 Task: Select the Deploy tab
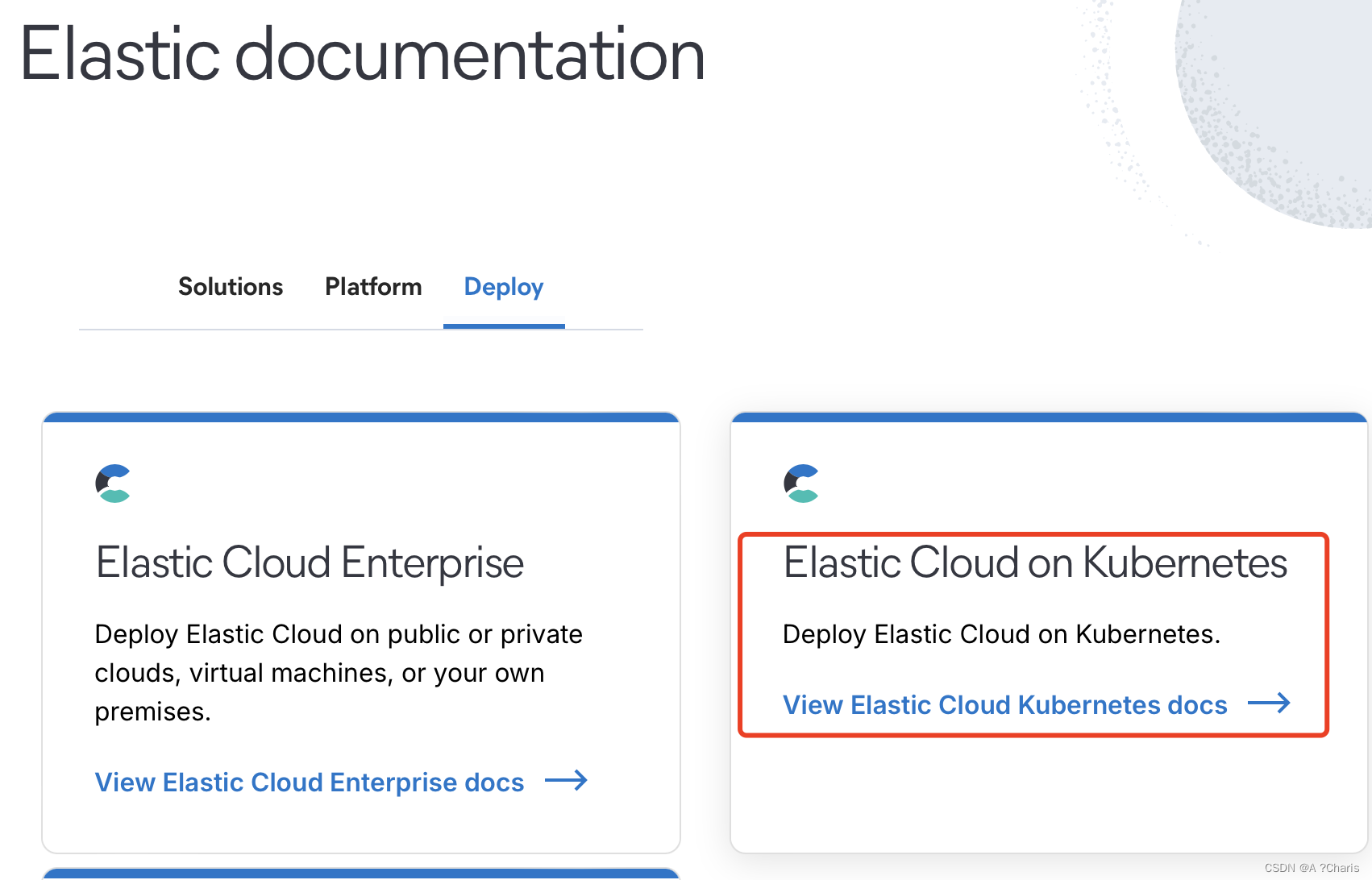pos(504,288)
